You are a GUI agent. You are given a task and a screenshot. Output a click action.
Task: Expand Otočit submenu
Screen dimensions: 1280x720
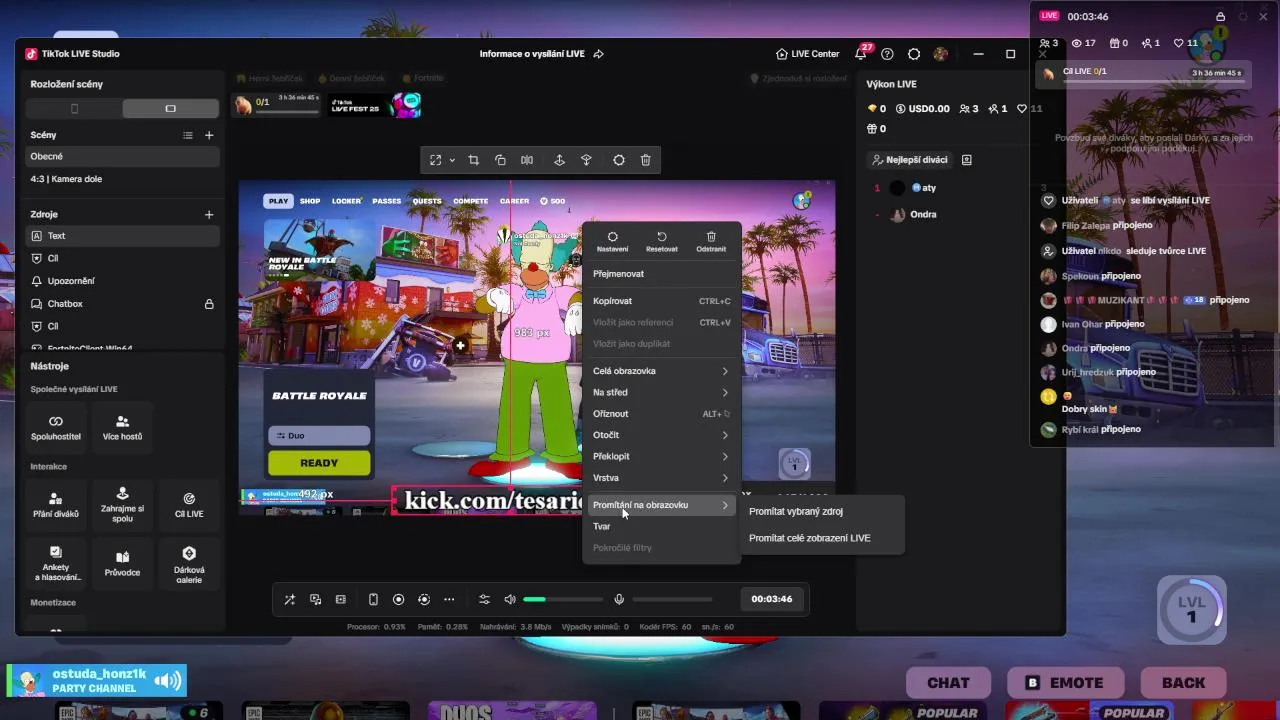662,435
